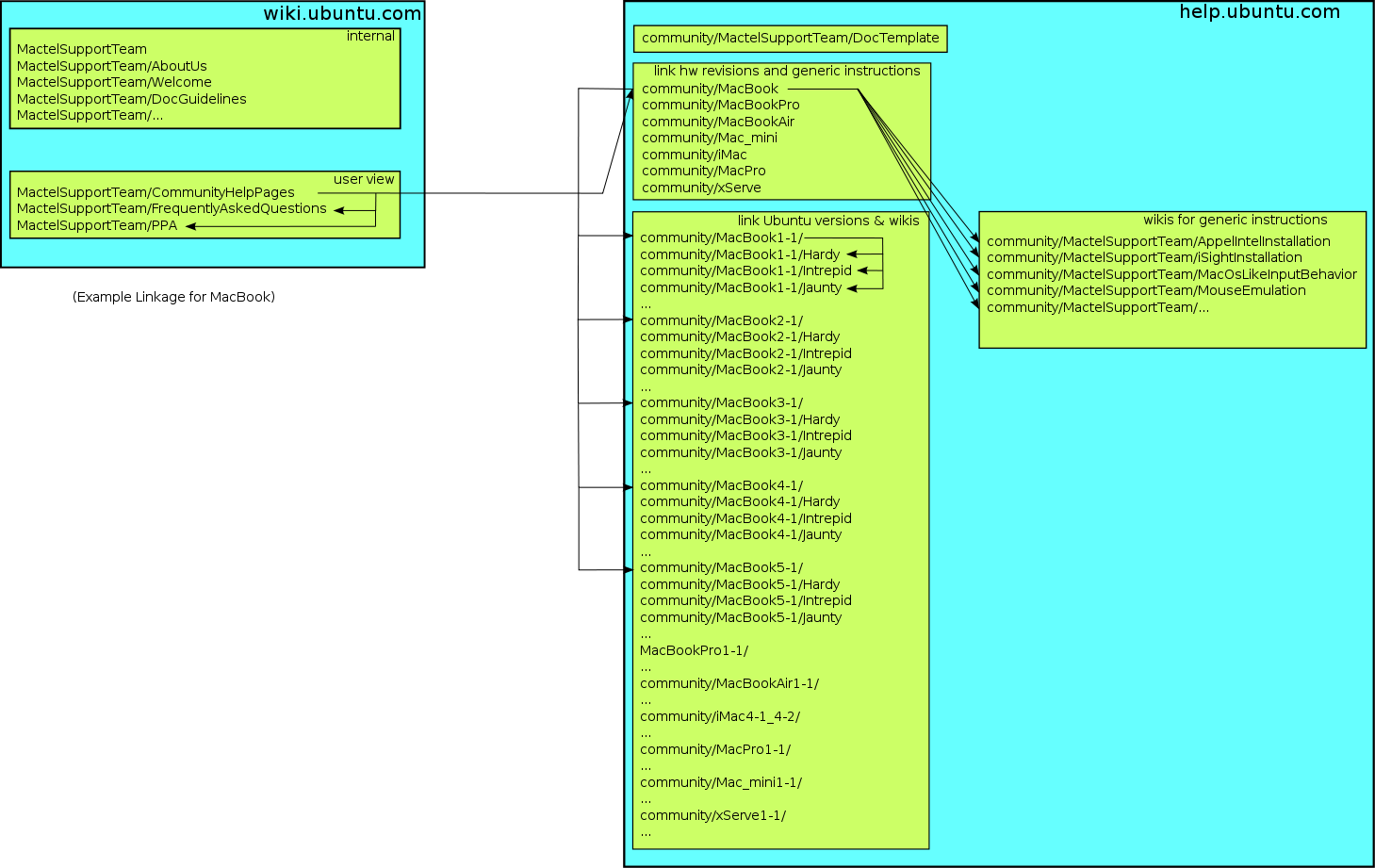Click the '(Example Linkage for MacBook)' caption

click(173, 297)
